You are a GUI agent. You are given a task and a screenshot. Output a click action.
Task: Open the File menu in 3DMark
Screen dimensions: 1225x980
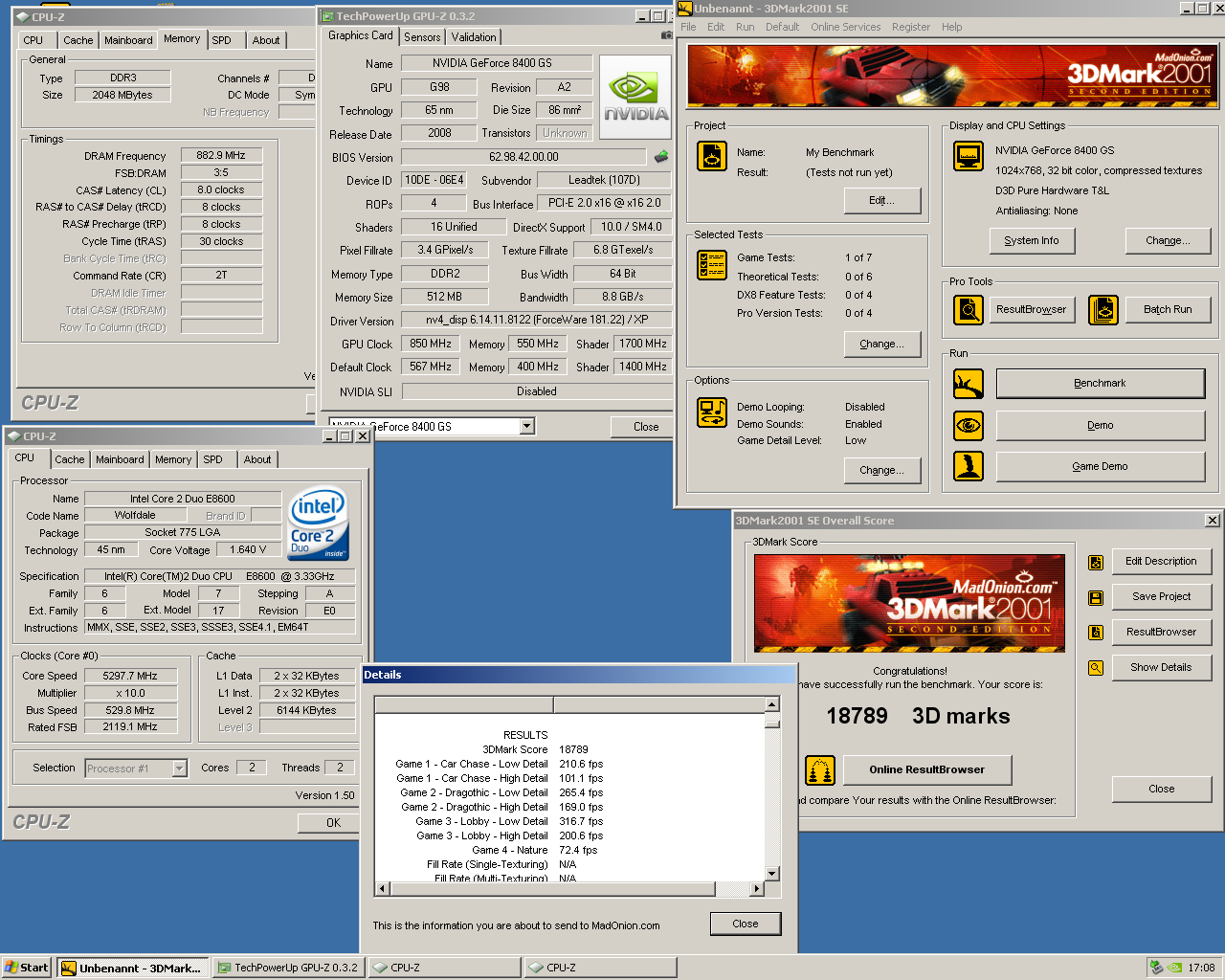click(688, 27)
